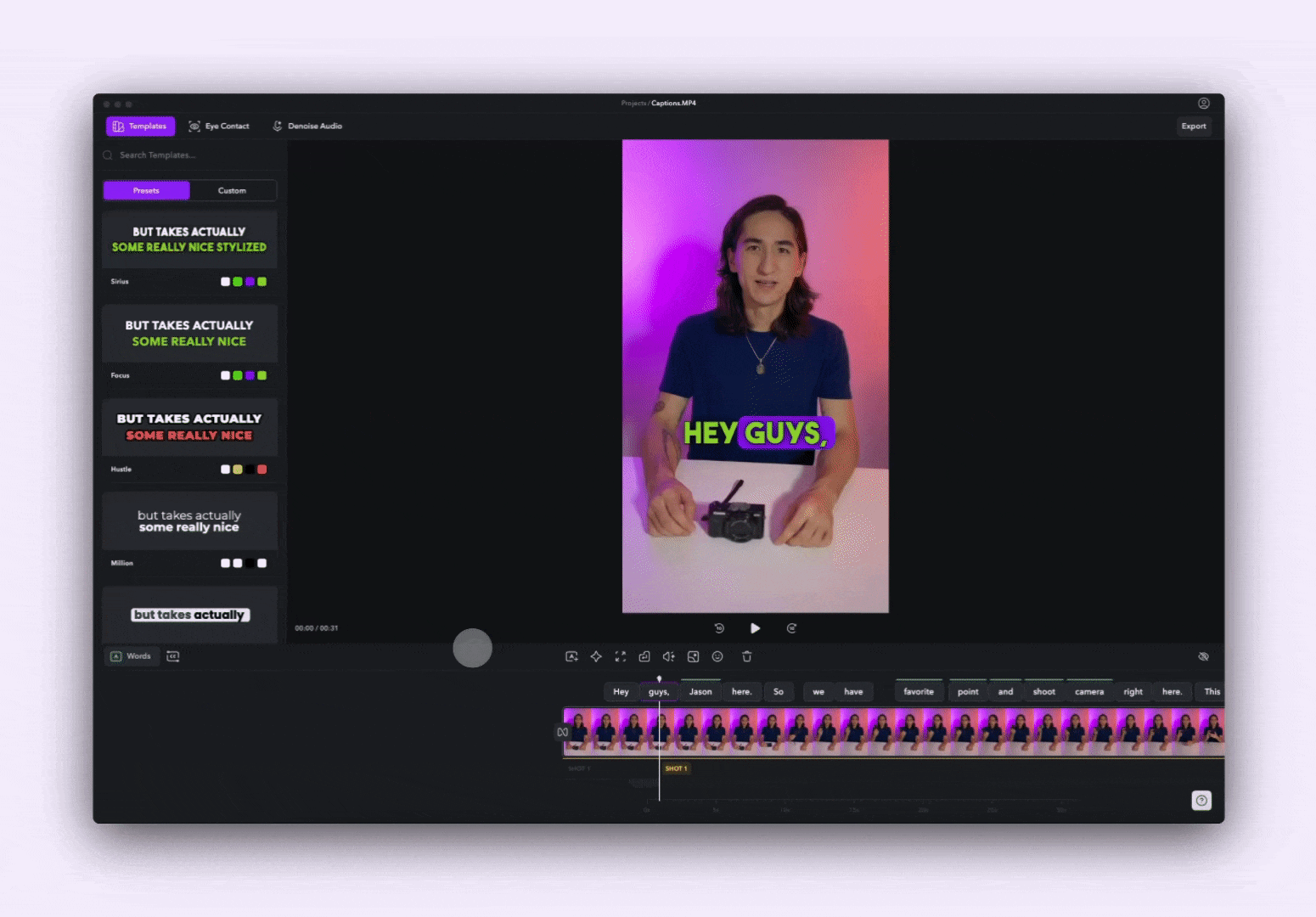Open the help question mark button
This screenshot has height=917, width=1316.
[x=1201, y=801]
